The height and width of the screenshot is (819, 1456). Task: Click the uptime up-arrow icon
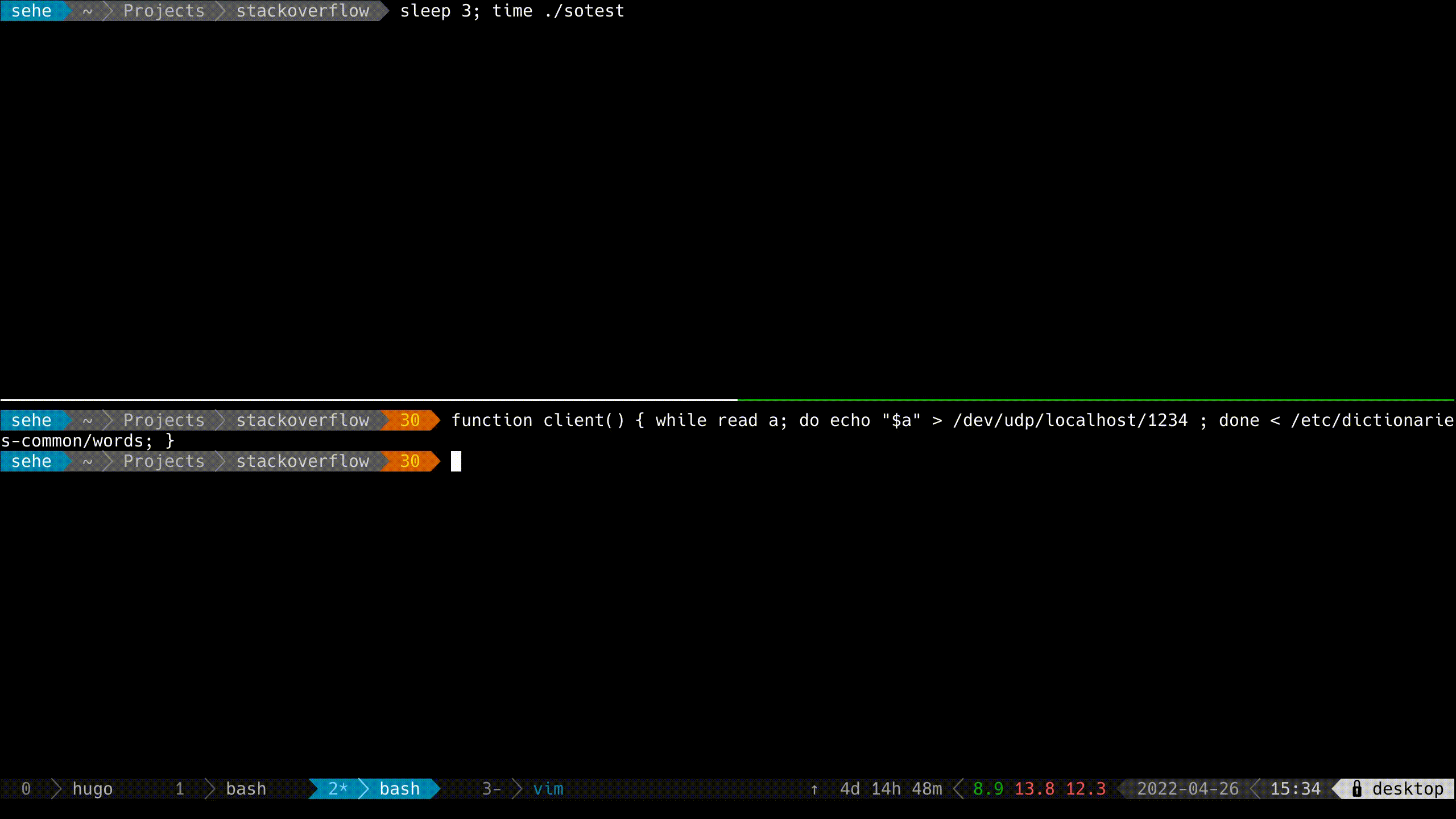[814, 789]
